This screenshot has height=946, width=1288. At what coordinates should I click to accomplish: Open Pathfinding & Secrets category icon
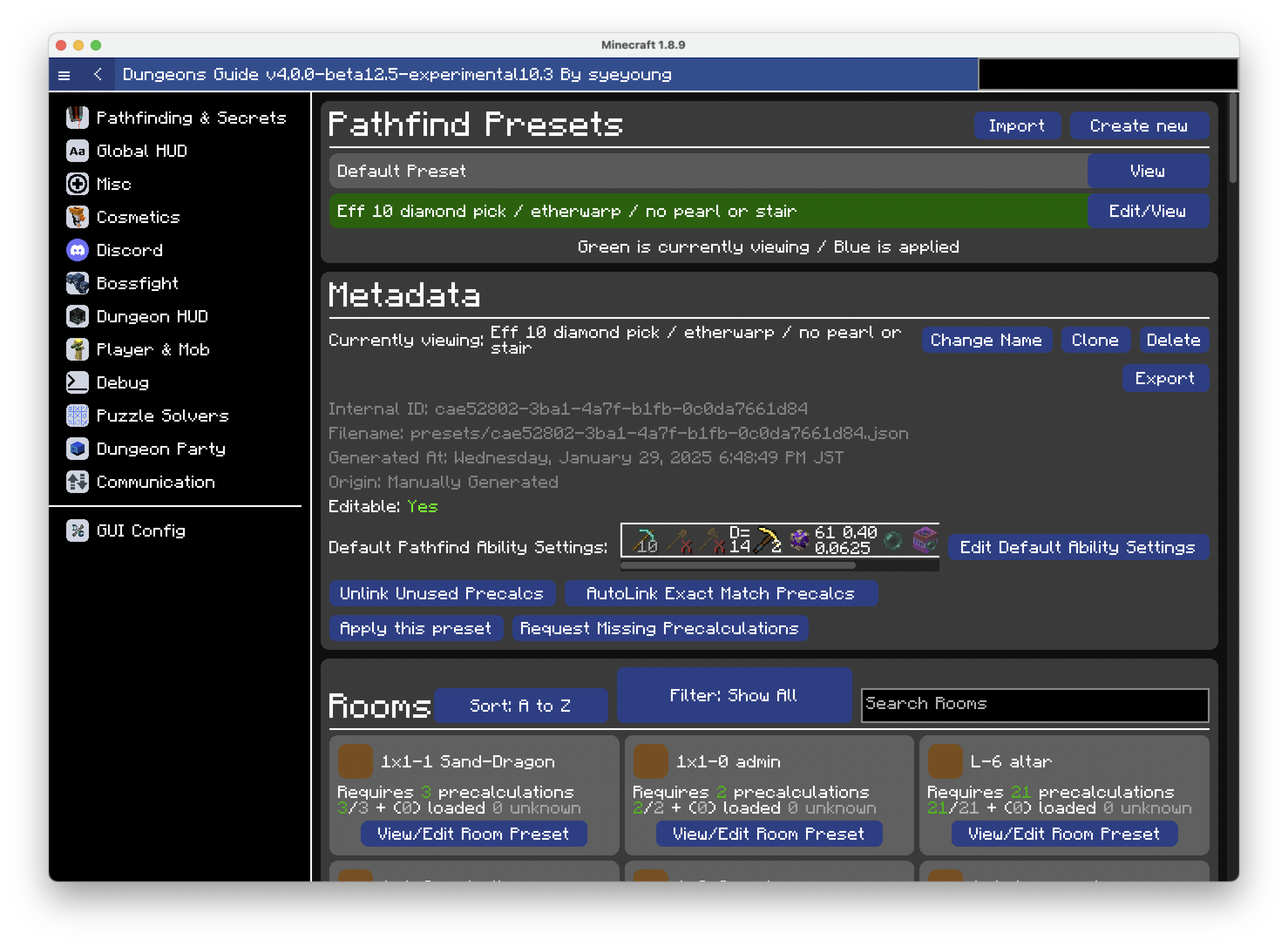pos(78,118)
